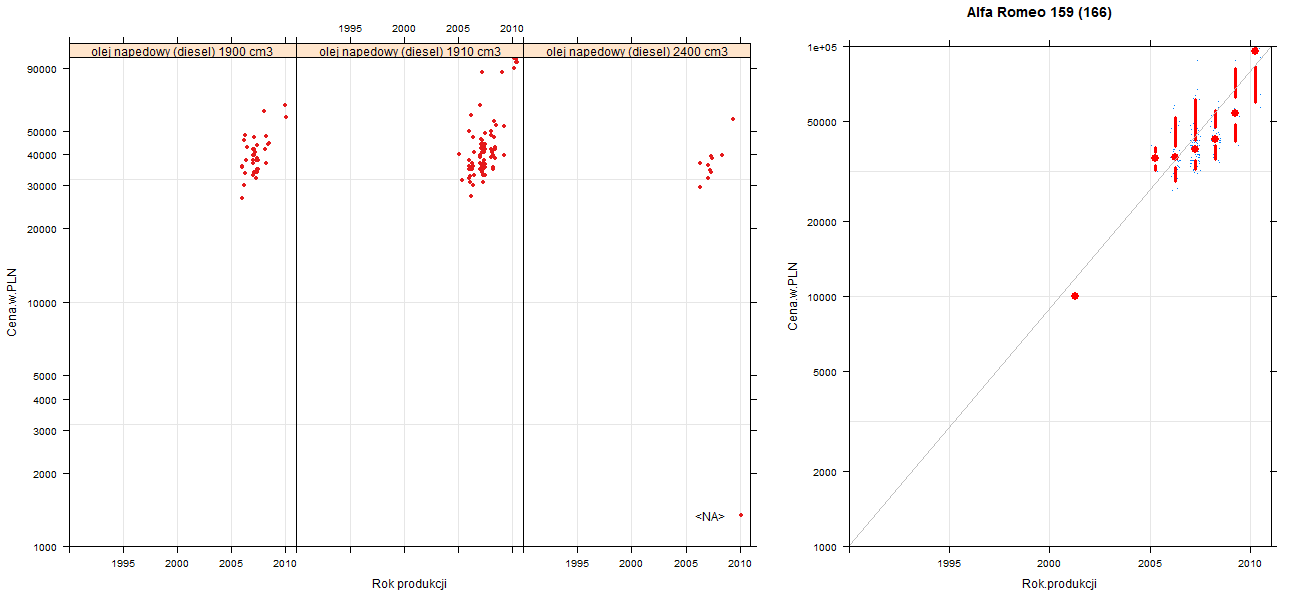Click the "1995" label above the 1910 cm3 panel
The width and height of the screenshot is (1300, 600).
click(350, 28)
